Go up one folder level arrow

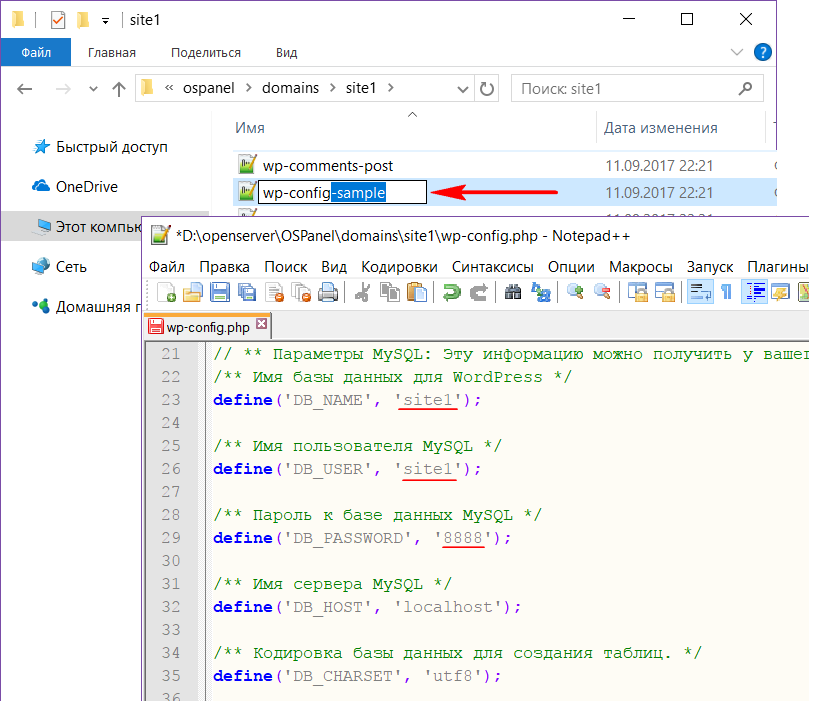(119, 89)
